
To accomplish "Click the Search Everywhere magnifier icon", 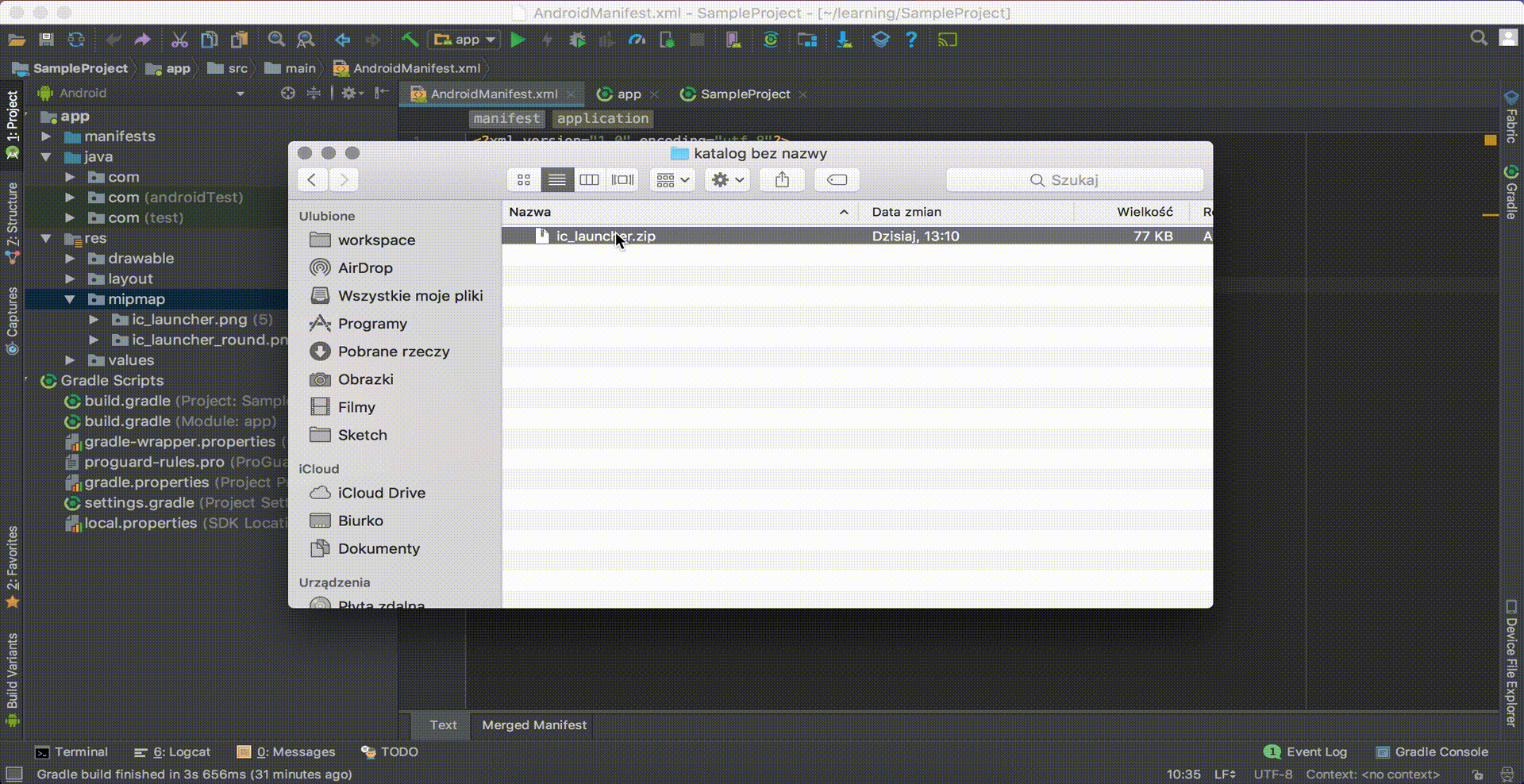I will [x=1478, y=38].
